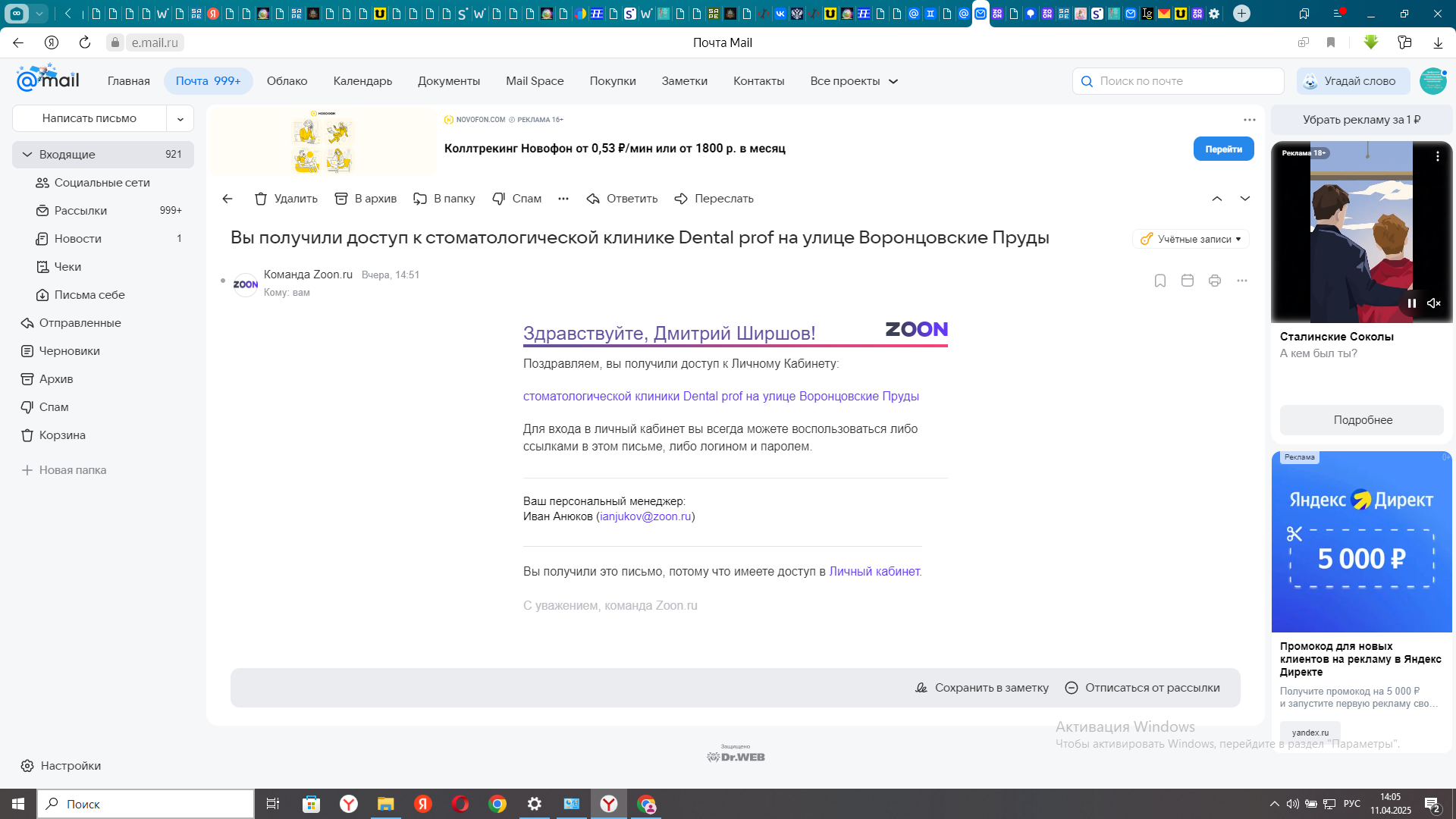Open Личный кабинет link

(x=874, y=572)
